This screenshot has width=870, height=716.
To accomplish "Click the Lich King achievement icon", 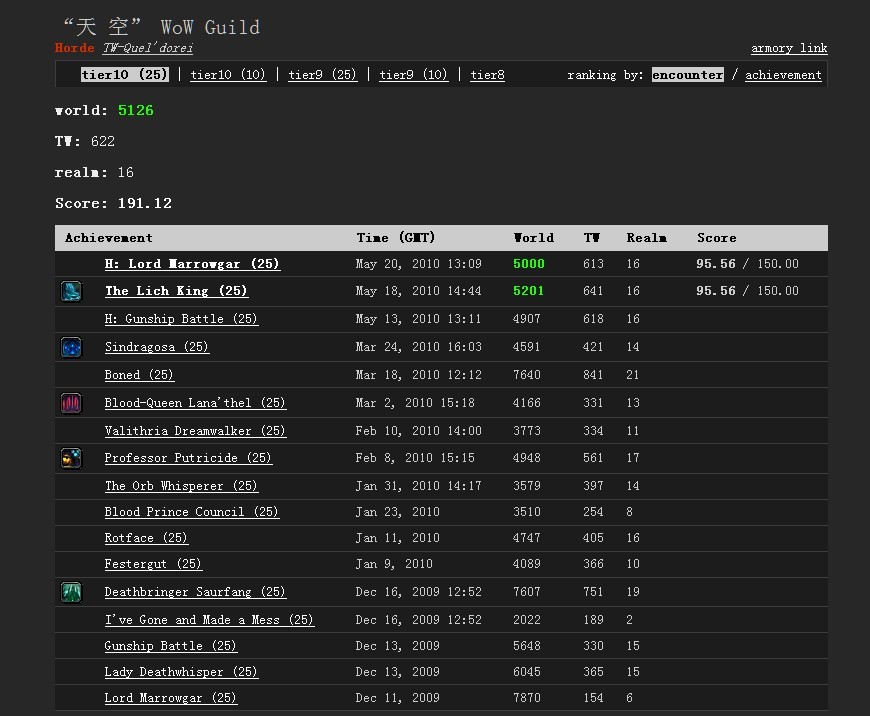I will pyautogui.click(x=71, y=291).
